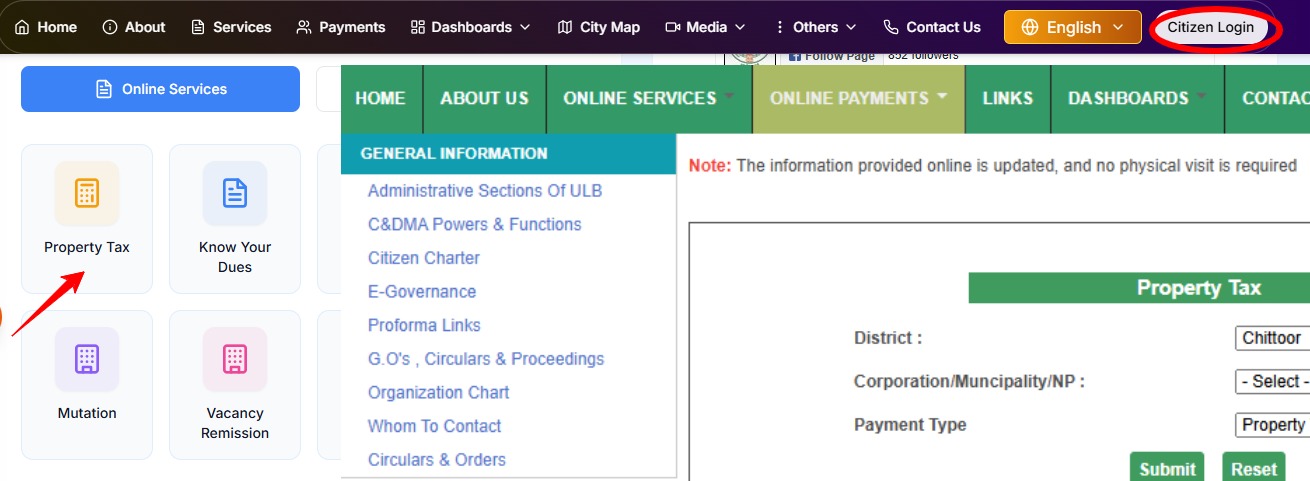Expand the Dashboards dropdown in top bar
The image size is (1310, 481).
coord(470,27)
